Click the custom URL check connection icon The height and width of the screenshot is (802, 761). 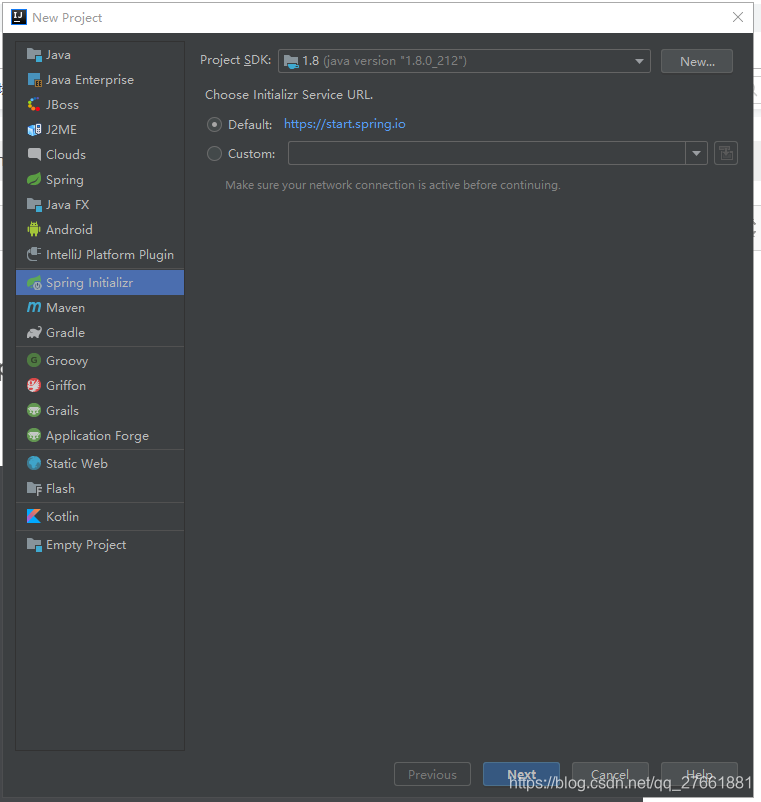click(726, 153)
